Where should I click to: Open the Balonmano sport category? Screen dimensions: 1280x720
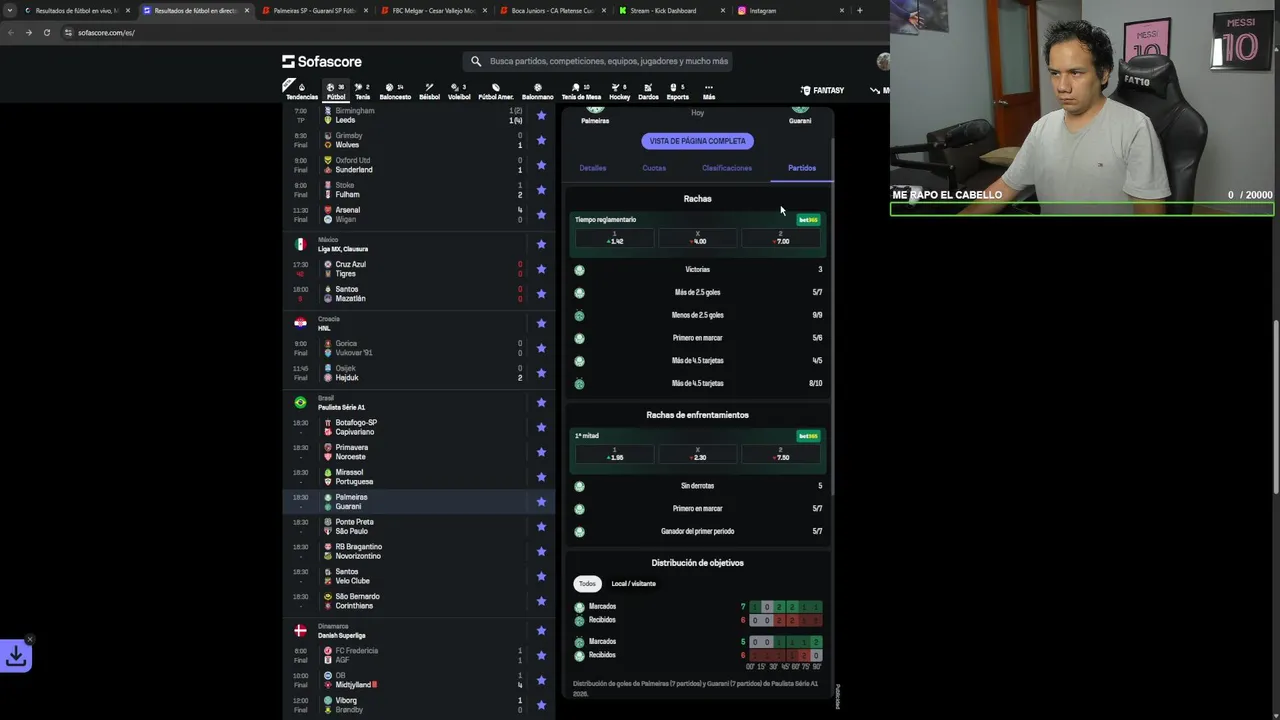538,91
